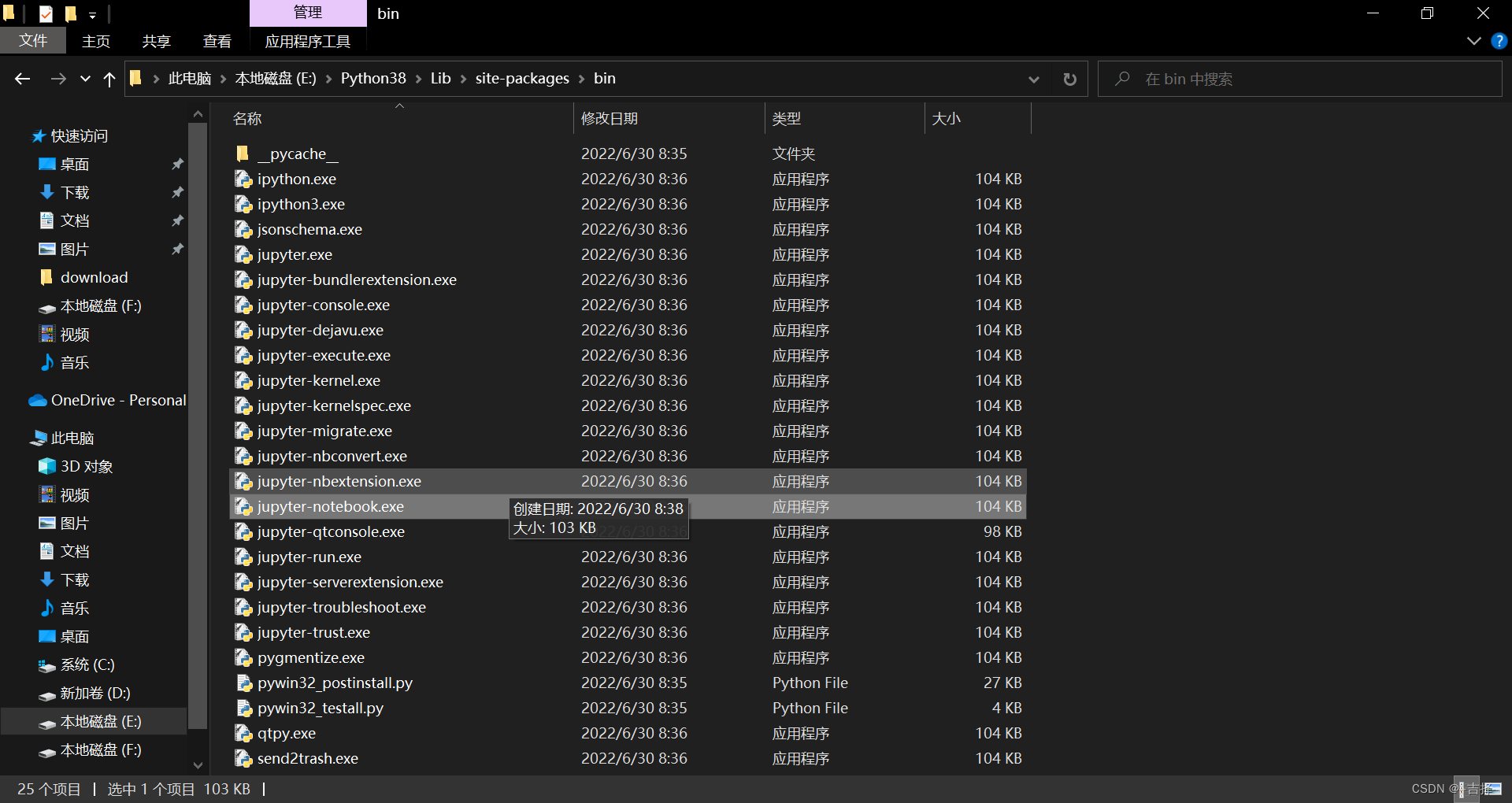This screenshot has width=1512, height=803.
Task: Select jupyter-console.exe file icon
Action: [x=243, y=305]
